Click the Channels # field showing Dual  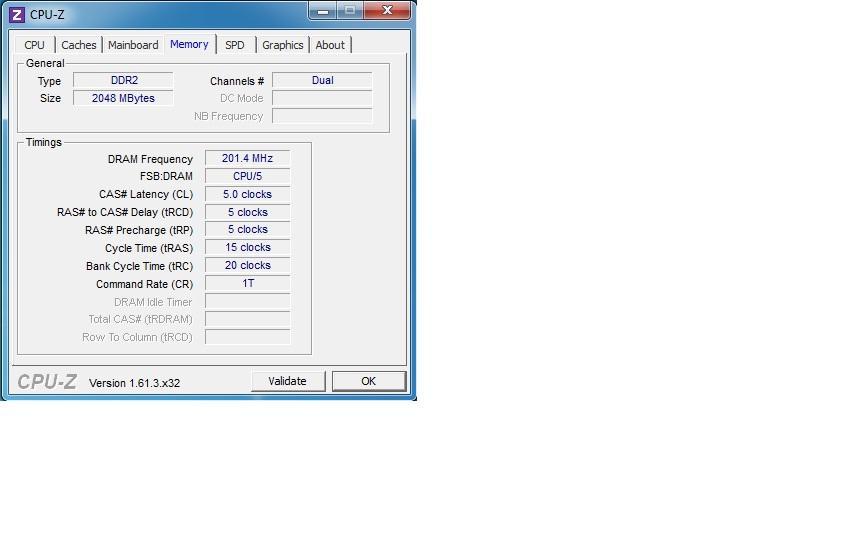click(x=322, y=80)
